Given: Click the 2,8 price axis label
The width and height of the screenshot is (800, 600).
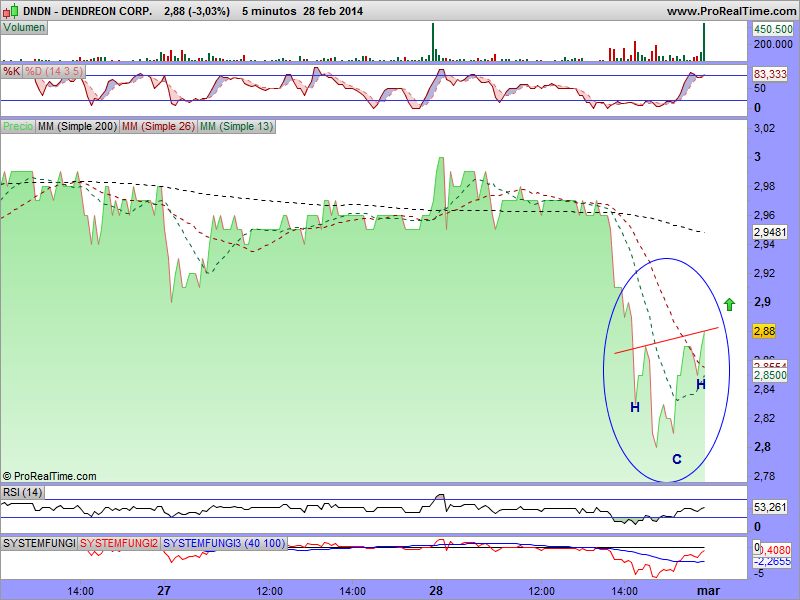Looking at the screenshot, I should point(762,447).
